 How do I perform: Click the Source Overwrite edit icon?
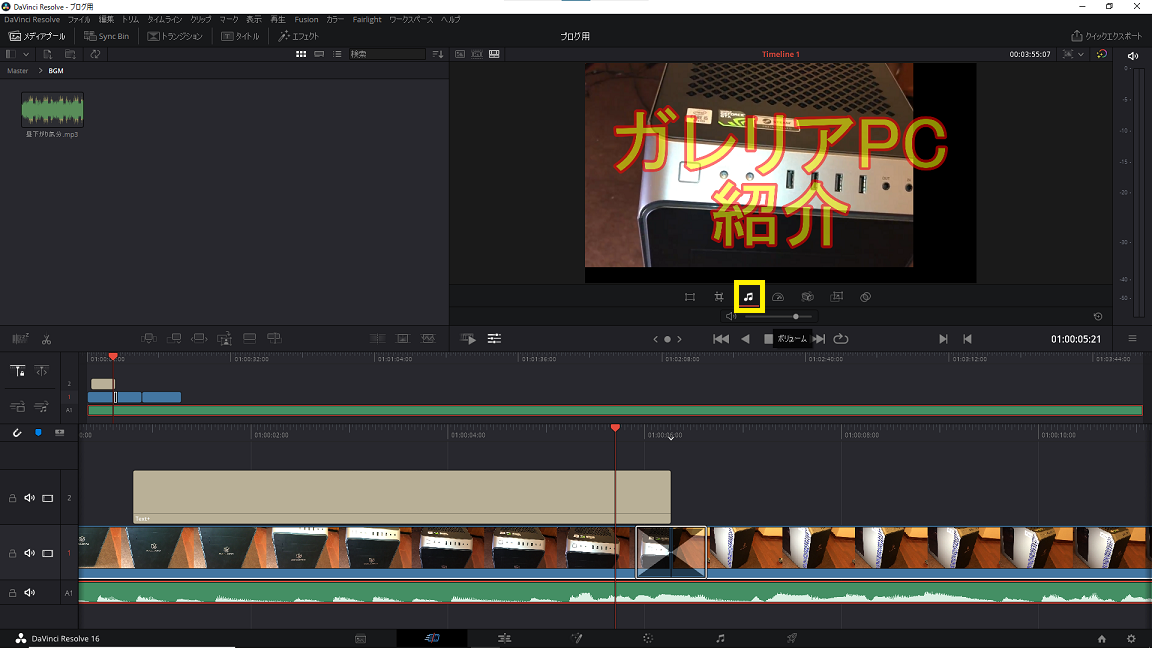(274, 338)
